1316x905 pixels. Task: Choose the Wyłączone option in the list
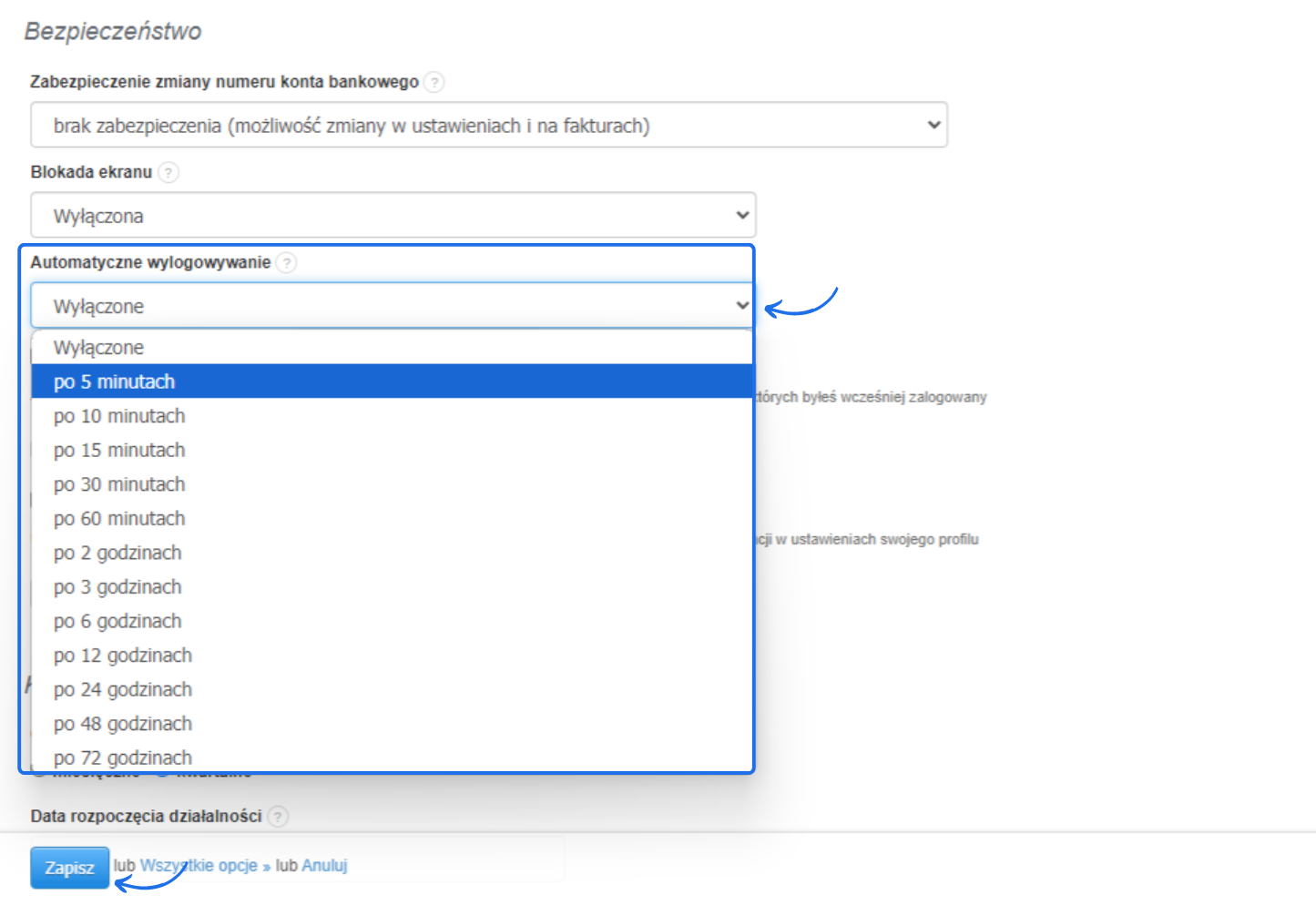tap(393, 347)
